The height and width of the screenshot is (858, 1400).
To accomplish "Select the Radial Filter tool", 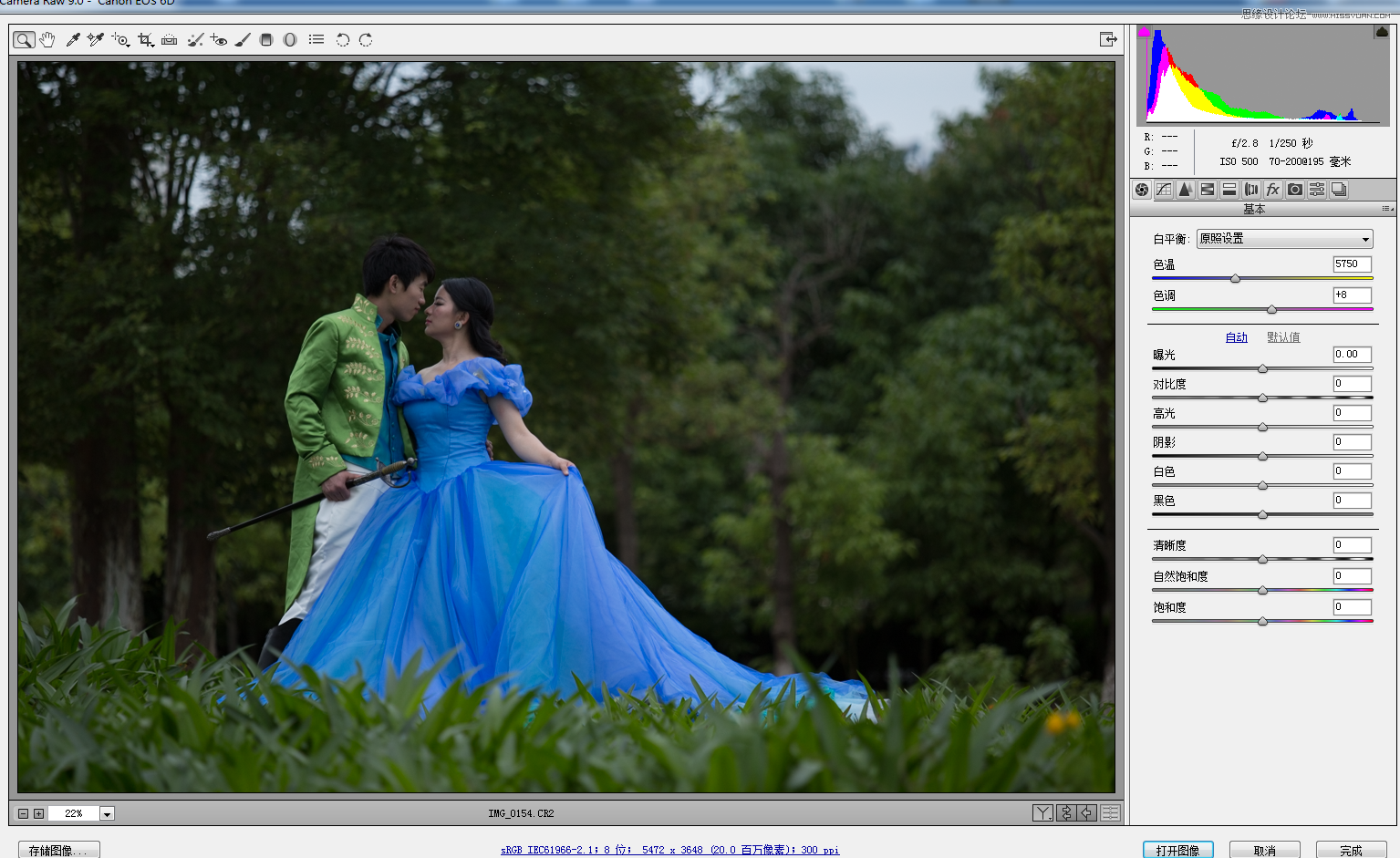I will coord(290,39).
